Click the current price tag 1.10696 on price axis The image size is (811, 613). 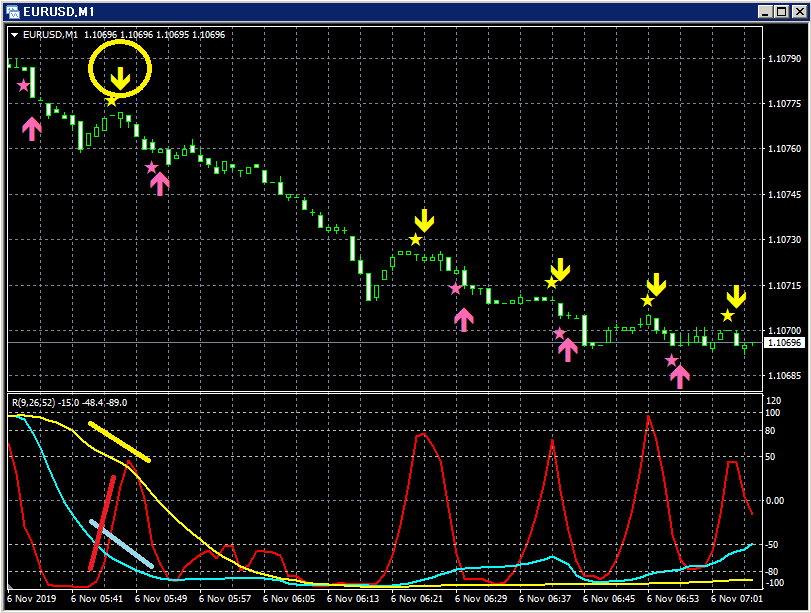783,343
